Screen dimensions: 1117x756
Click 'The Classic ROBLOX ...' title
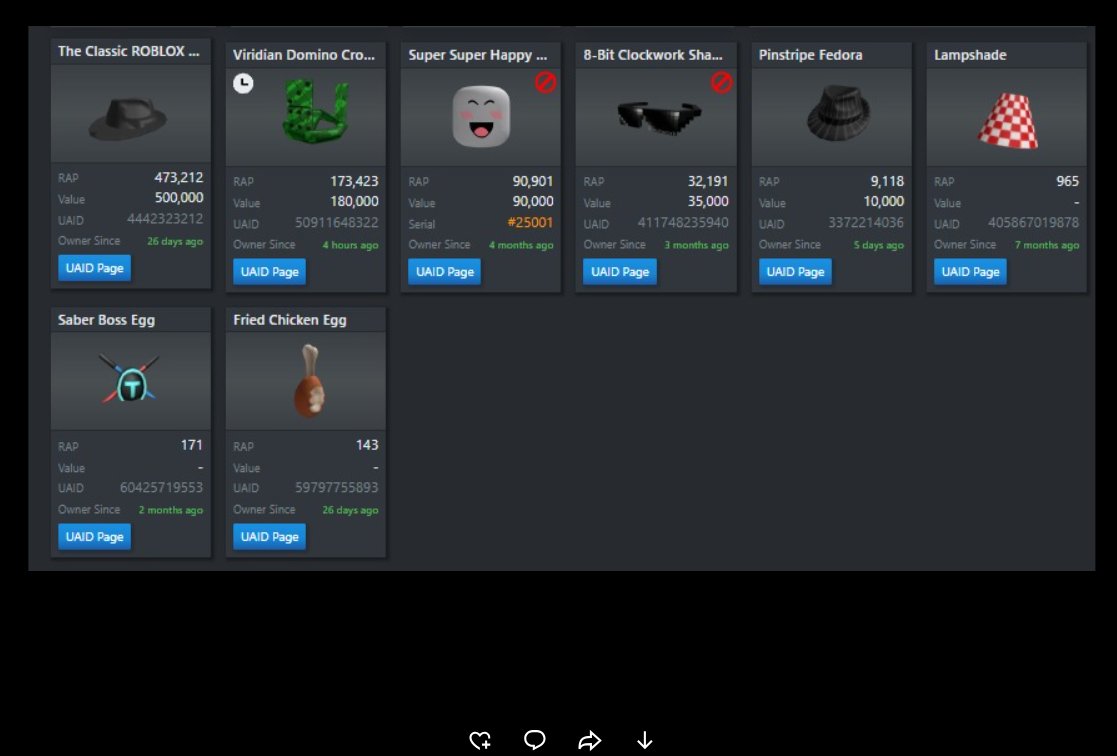[129, 51]
